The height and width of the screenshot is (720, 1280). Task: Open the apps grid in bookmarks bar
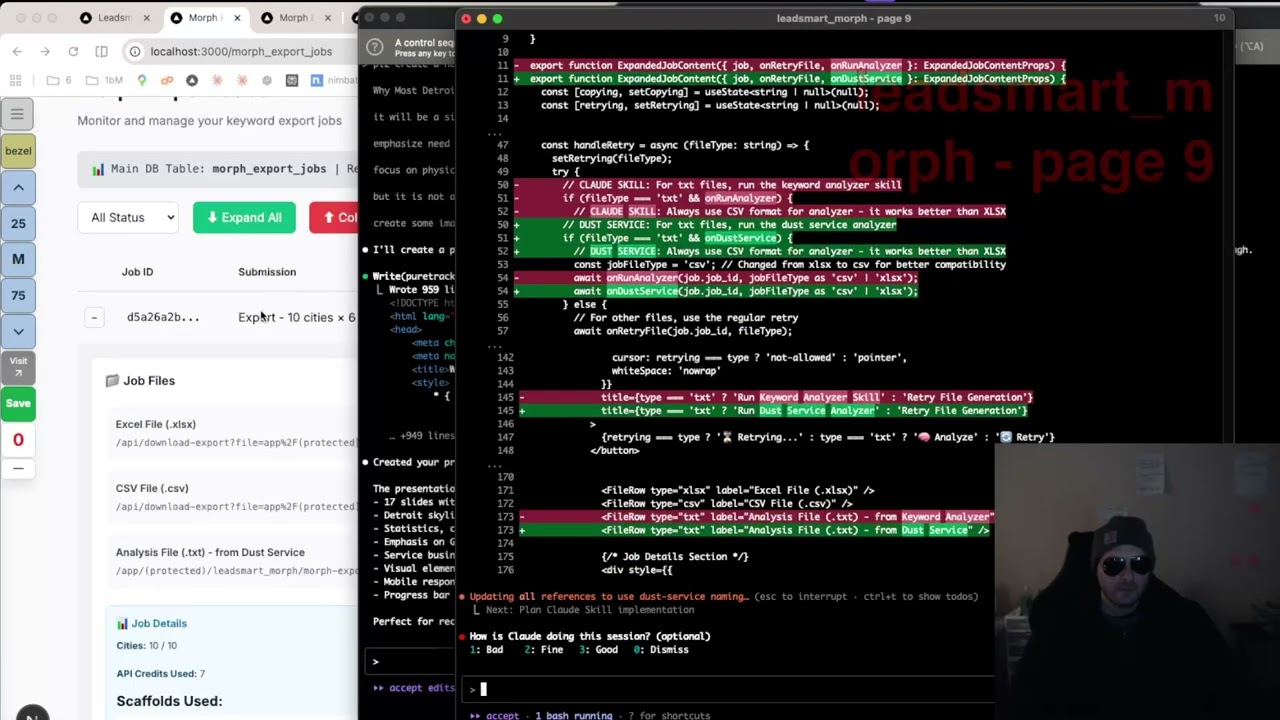point(16,80)
